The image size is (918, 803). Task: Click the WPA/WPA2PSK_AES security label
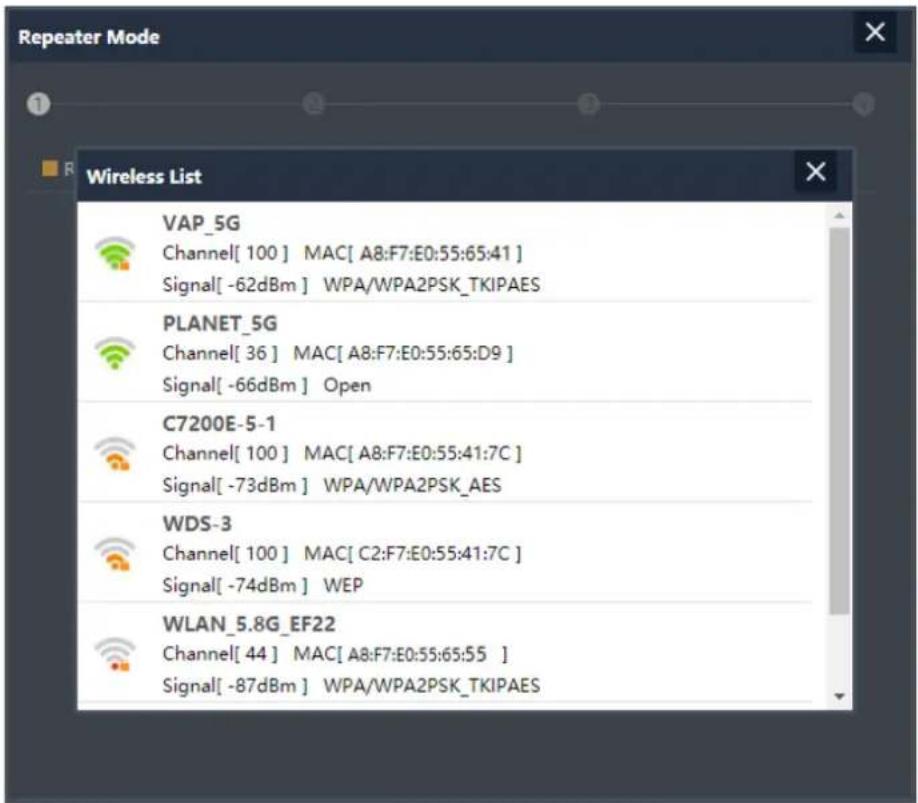(413, 485)
